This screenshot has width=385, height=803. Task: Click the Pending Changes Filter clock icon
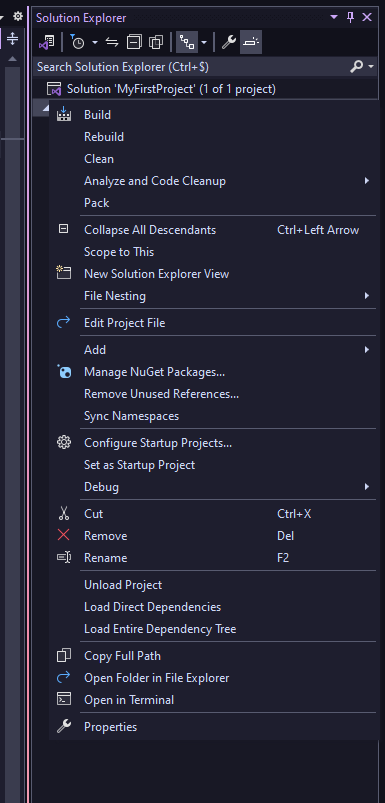(x=77, y=43)
